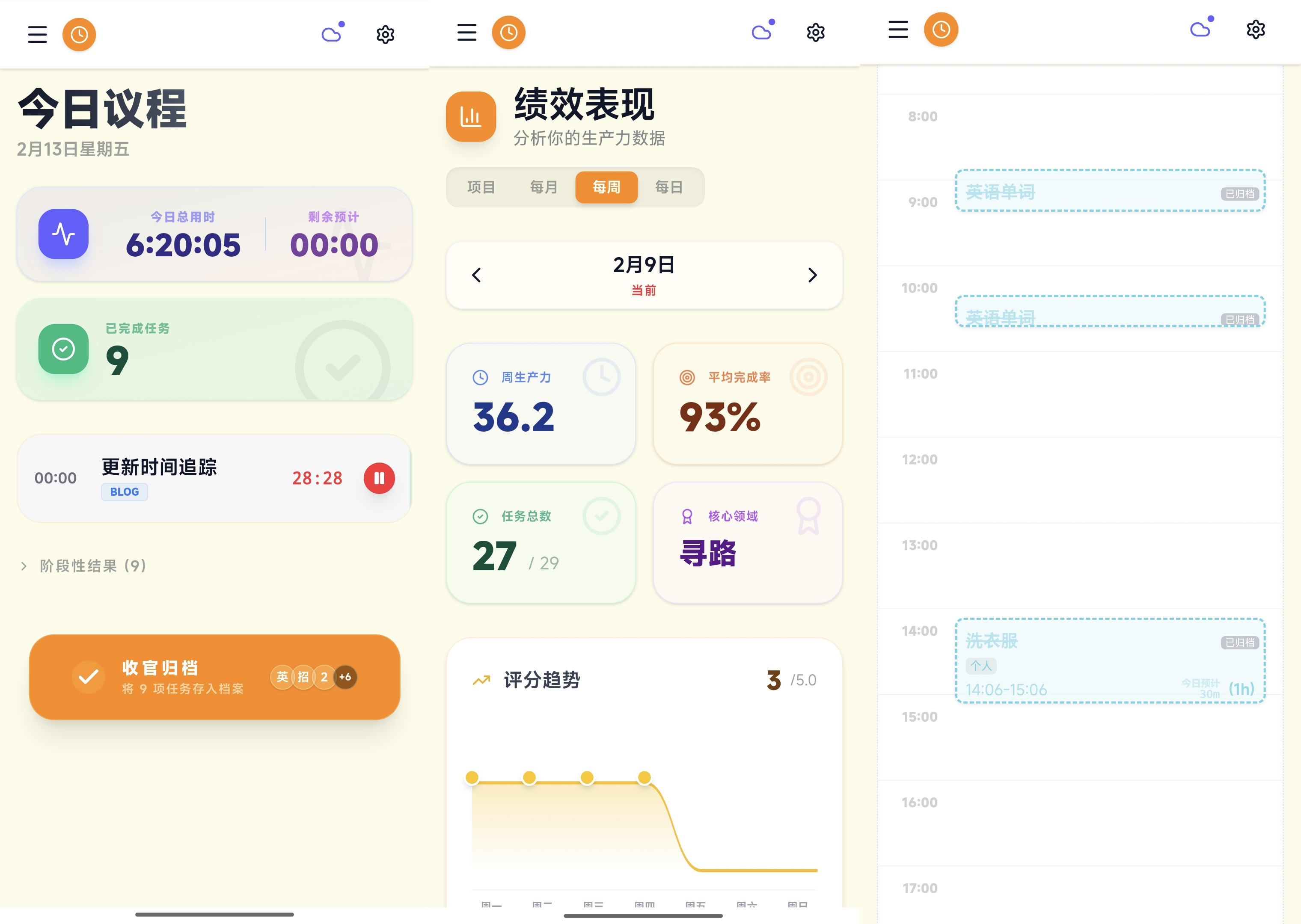1301x924 pixels.
Task: Go to the previous week with the left chevron
Action: [x=476, y=275]
